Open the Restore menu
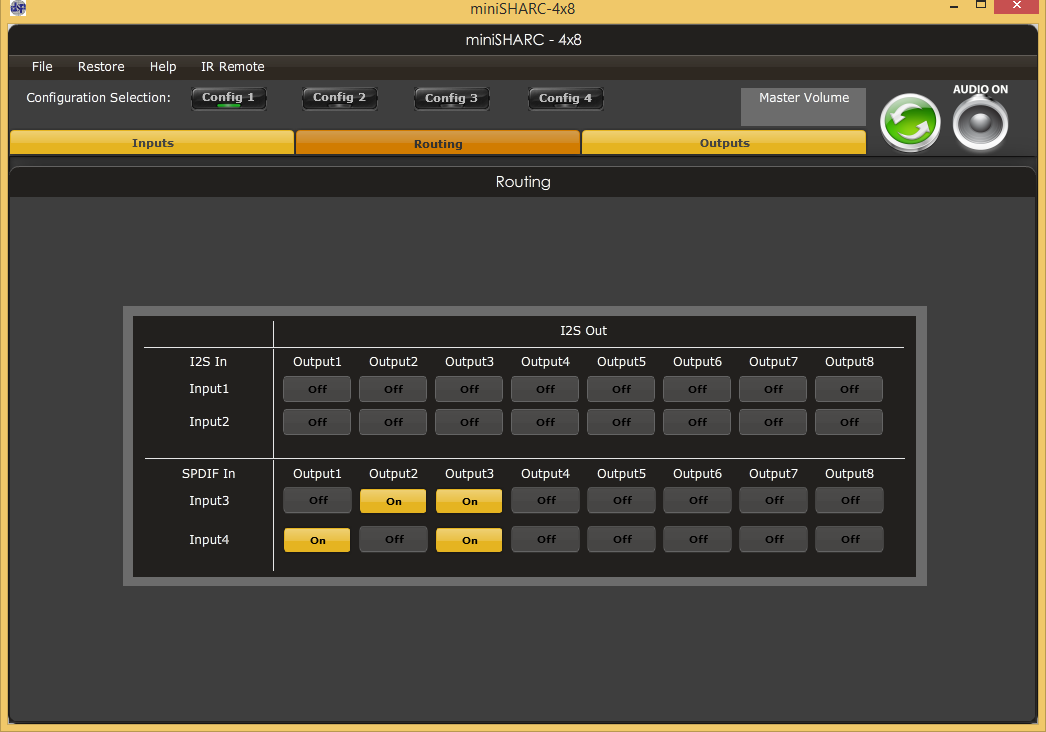 (x=101, y=67)
